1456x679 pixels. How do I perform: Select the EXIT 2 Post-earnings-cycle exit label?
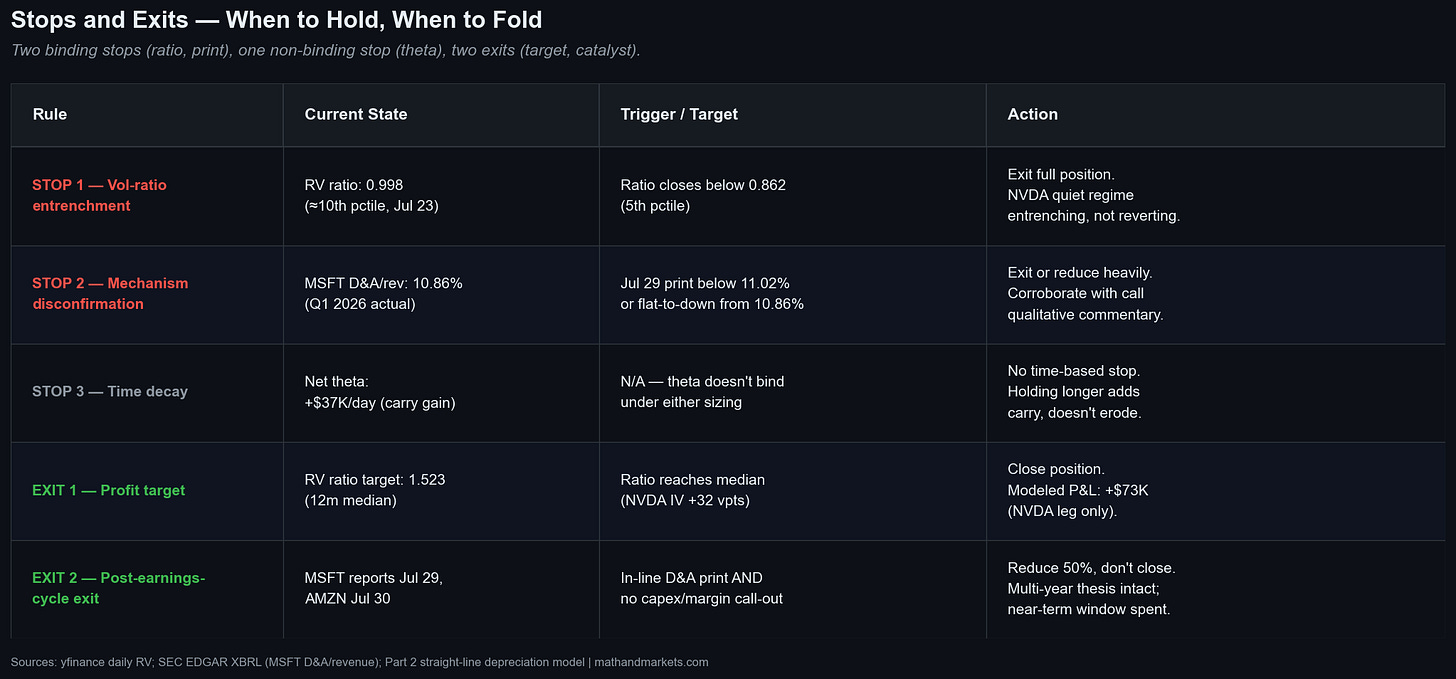click(x=119, y=589)
